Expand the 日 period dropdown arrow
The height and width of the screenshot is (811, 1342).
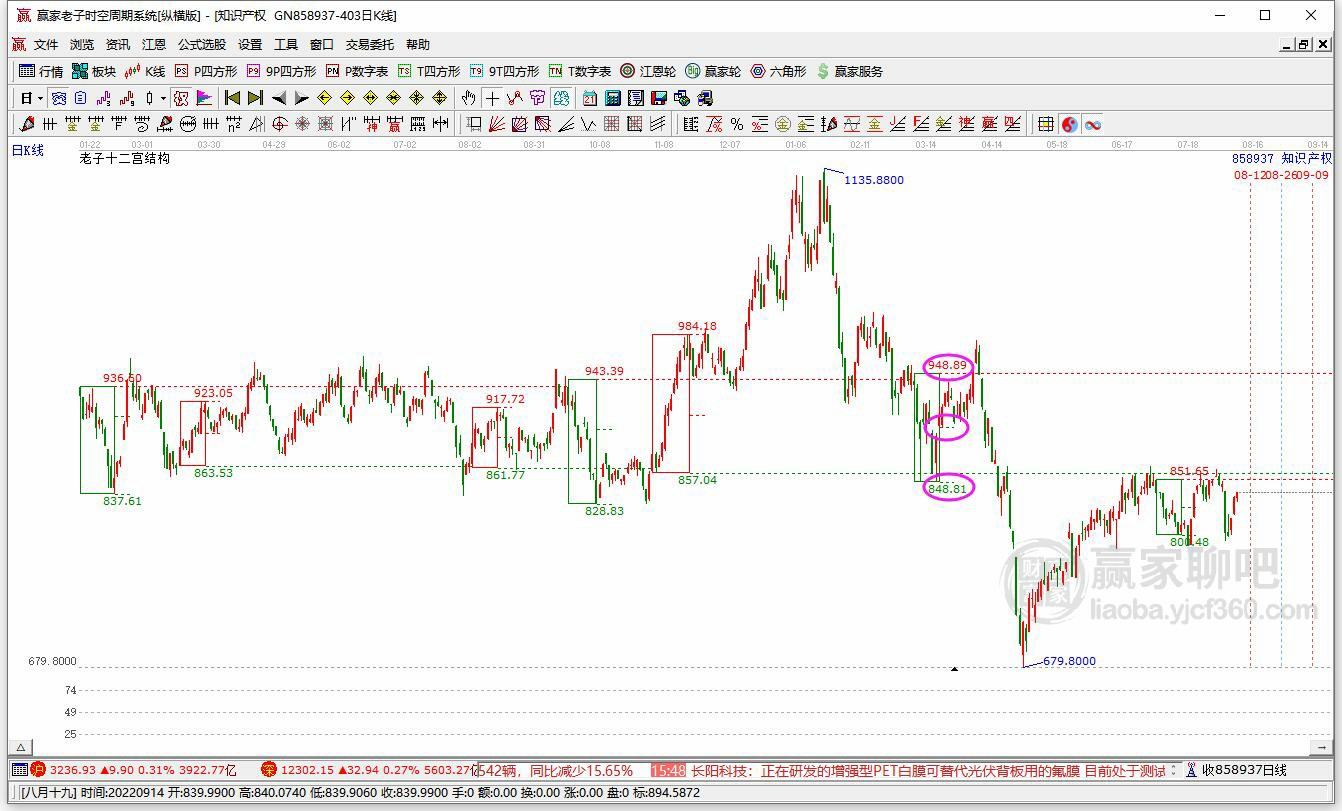pos(40,98)
